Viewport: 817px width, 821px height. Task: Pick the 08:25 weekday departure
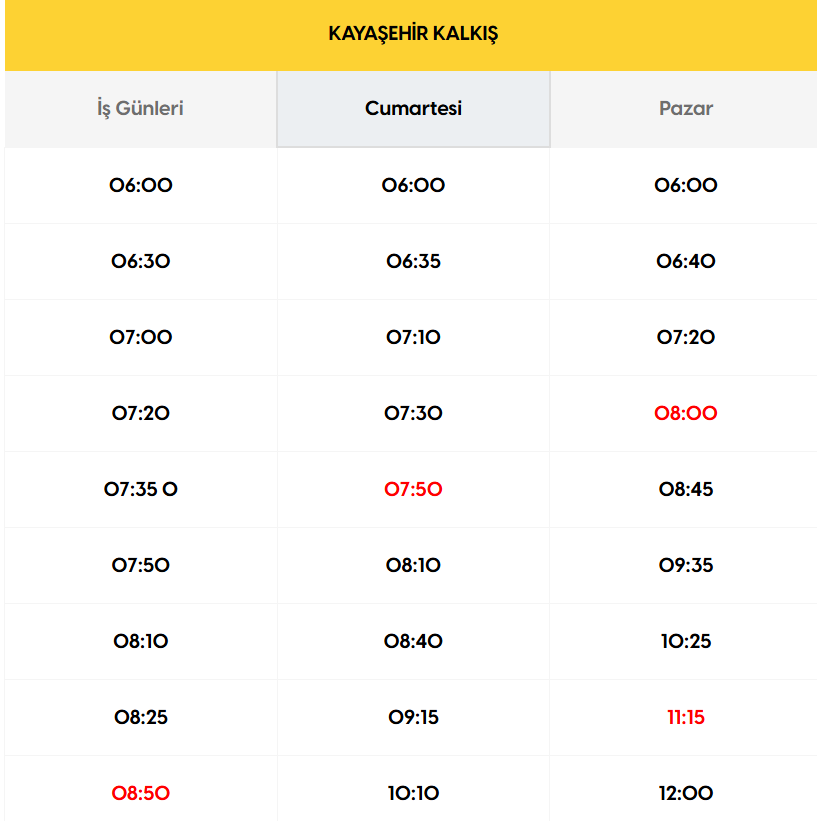[x=141, y=718]
